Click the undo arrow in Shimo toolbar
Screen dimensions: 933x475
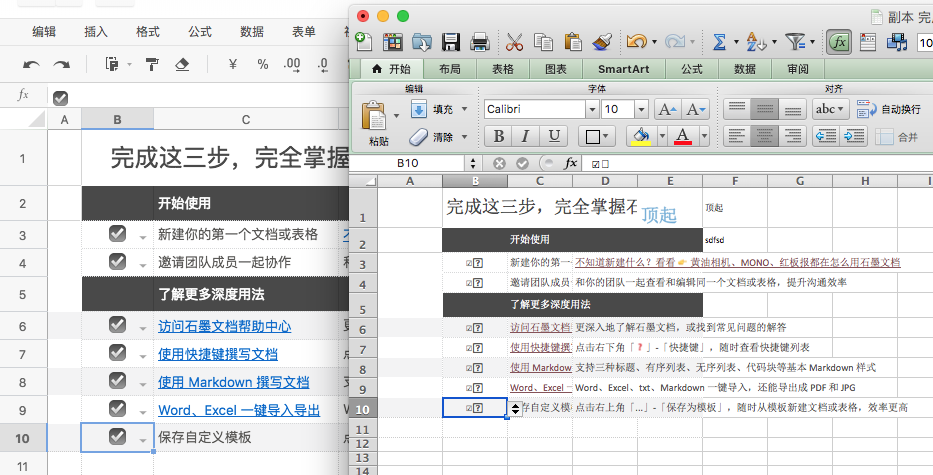(x=32, y=64)
